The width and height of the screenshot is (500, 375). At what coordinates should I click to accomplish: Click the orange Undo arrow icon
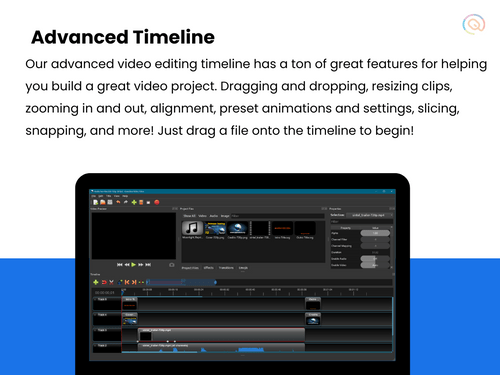coord(118,202)
